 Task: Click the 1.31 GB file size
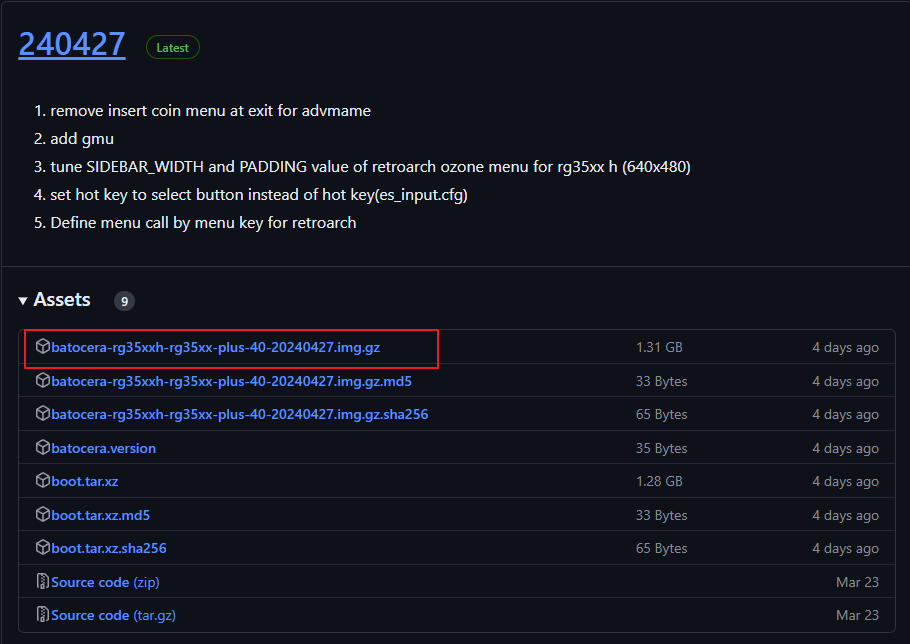659,348
